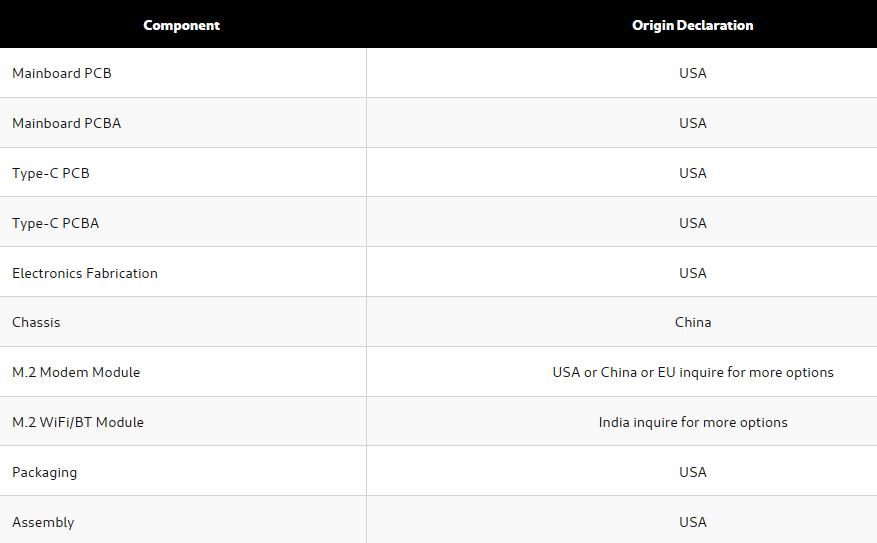
Task: Select the M.2 Modem Module cell
Action: coord(76,372)
